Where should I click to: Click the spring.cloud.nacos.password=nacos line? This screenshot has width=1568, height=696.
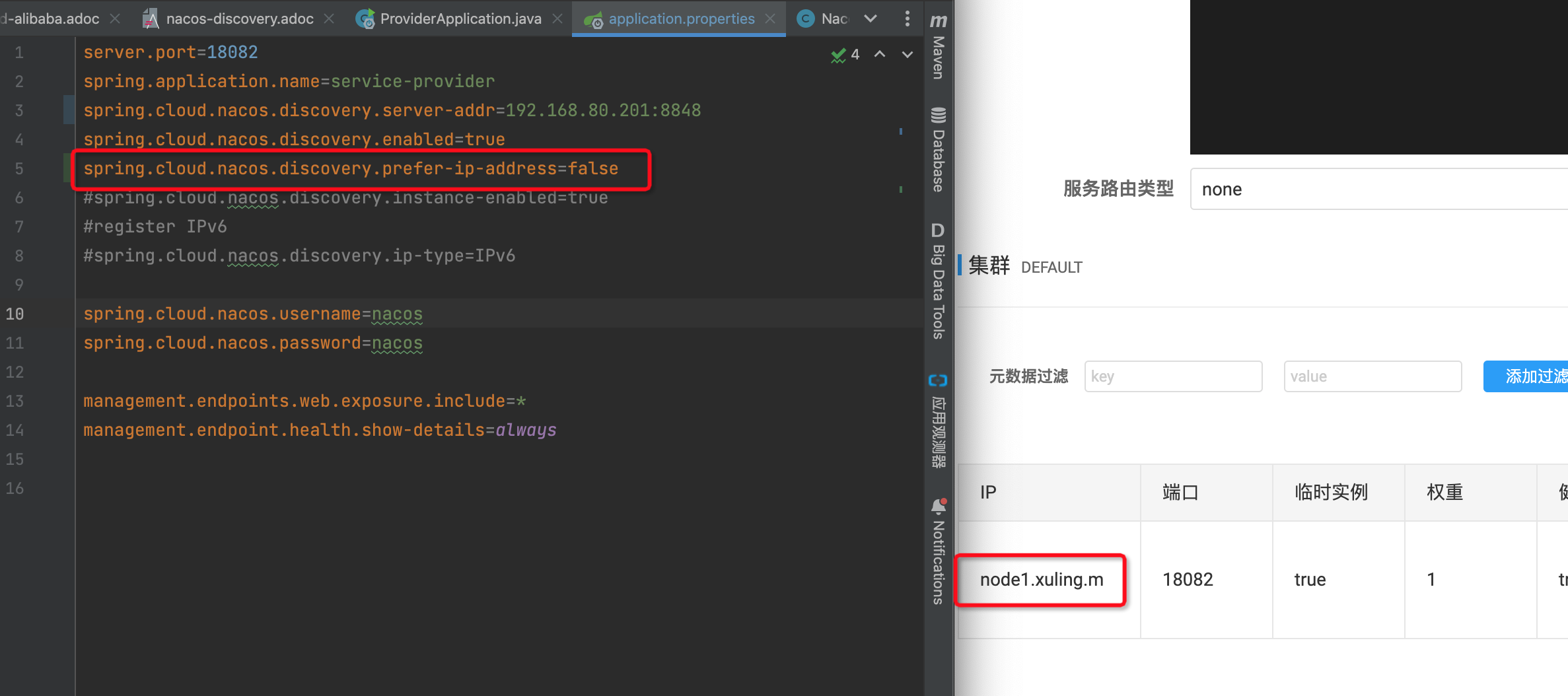pos(253,343)
